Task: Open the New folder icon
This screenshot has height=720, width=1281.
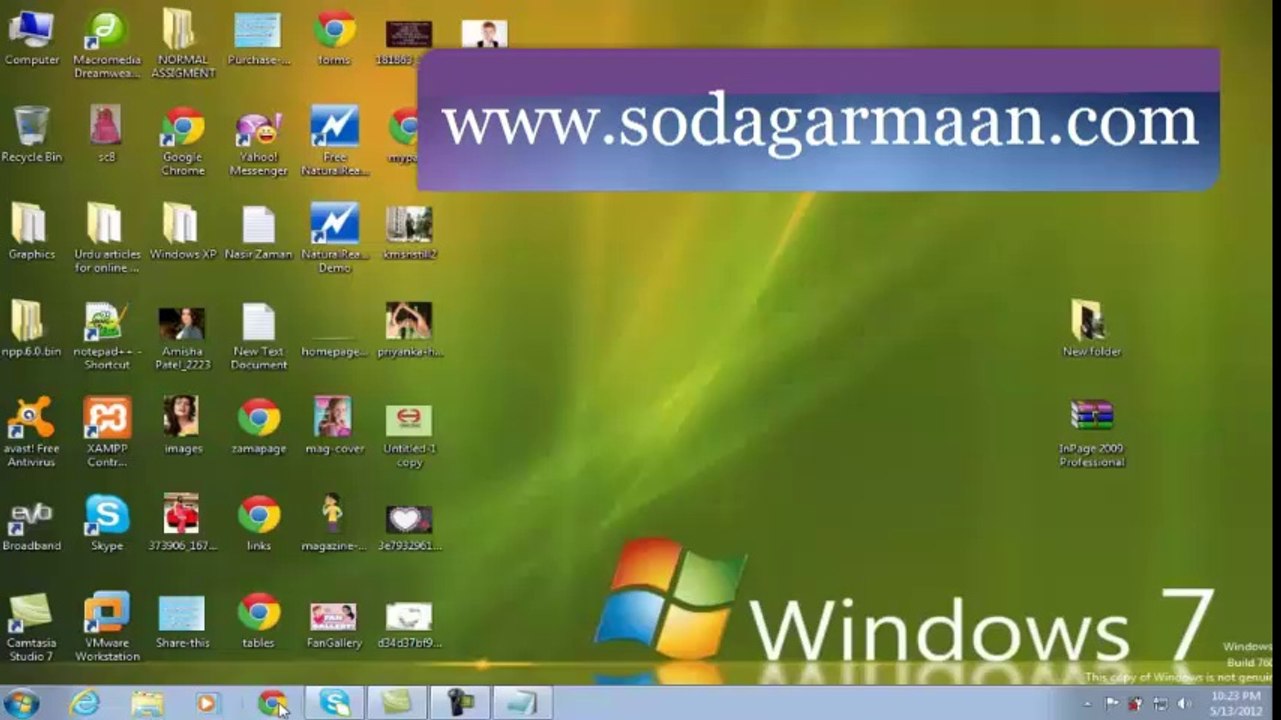Action: [1092, 328]
